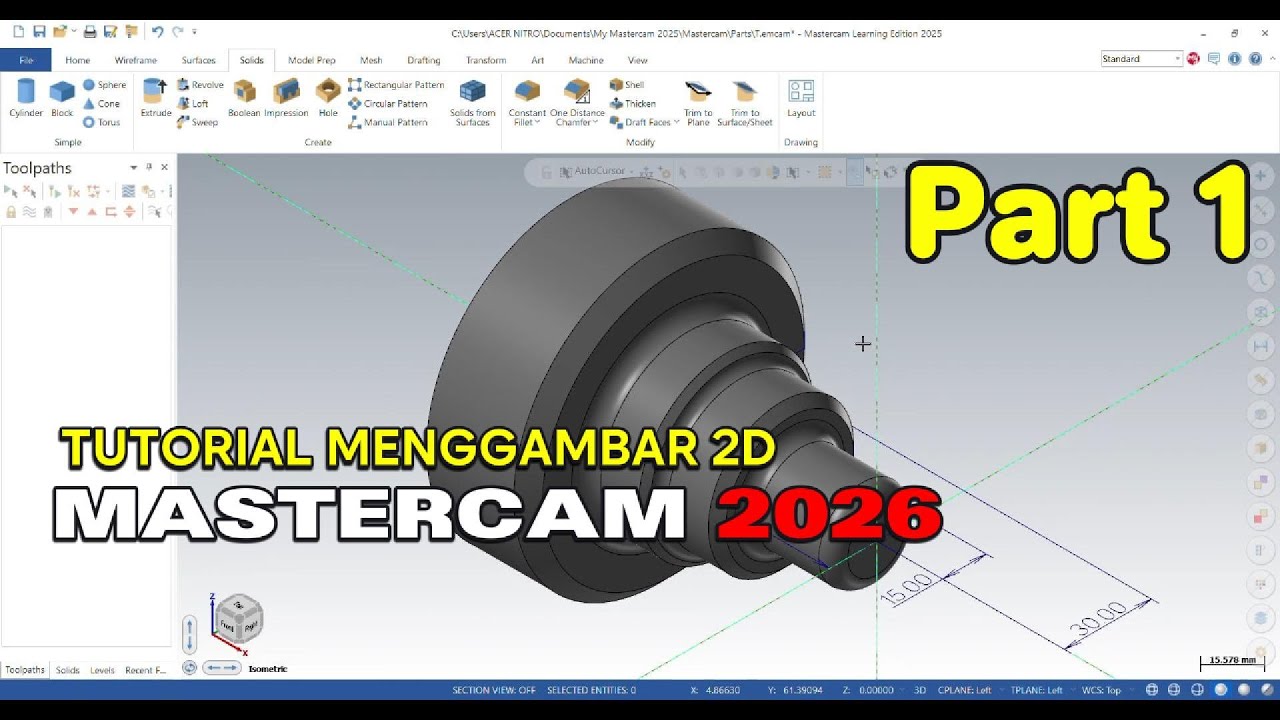Toggle wireframe display globe in status bar
This screenshot has height=720, width=1280.
tap(1152, 690)
